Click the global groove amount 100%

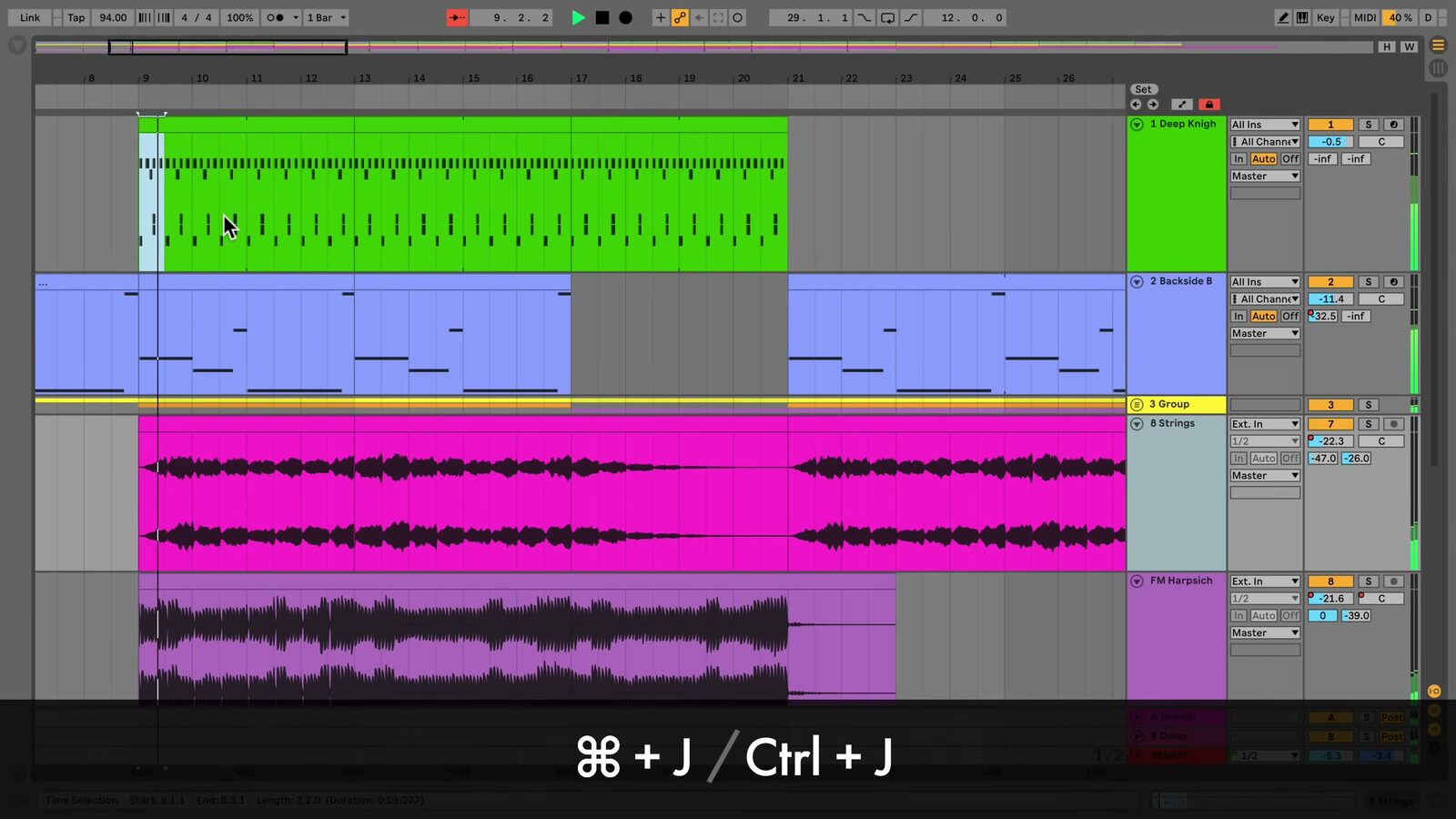click(240, 17)
